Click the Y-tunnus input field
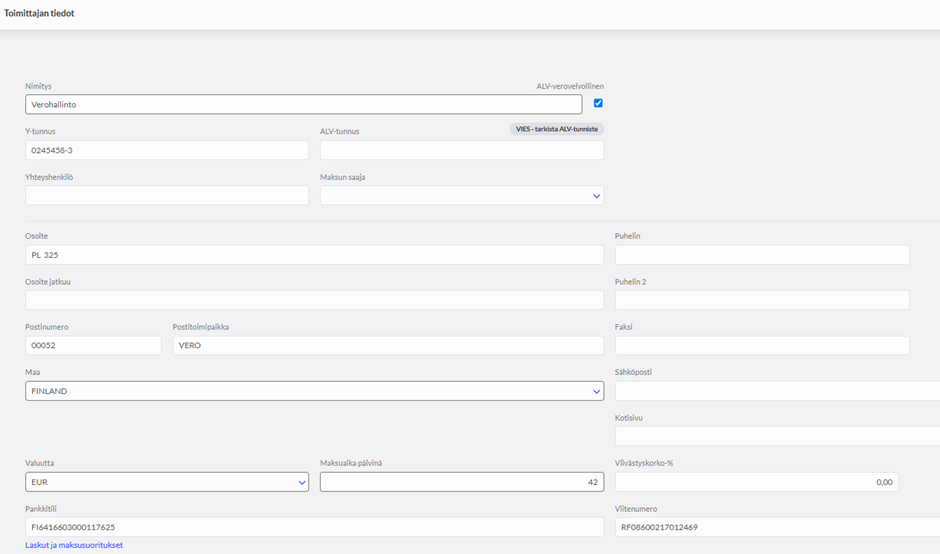The width and height of the screenshot is (940, 554). click(167, 150)
